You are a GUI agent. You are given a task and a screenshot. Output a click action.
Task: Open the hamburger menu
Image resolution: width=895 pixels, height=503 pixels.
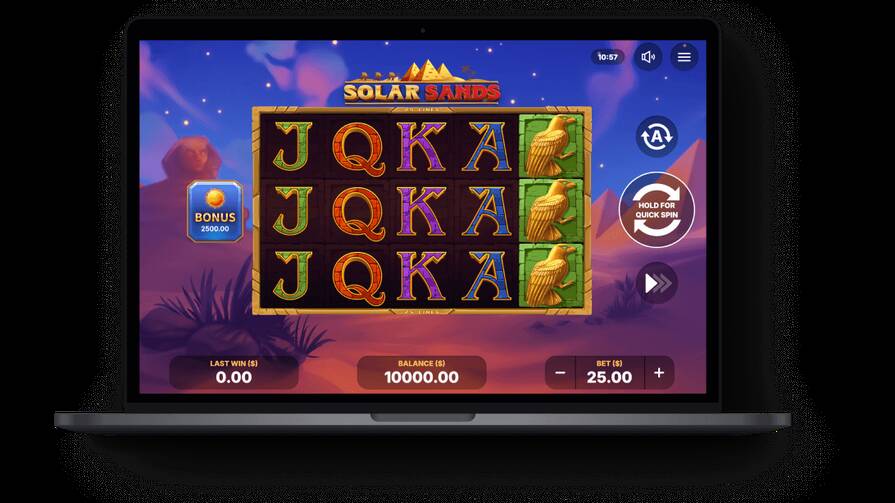click(x=684, y=57)
